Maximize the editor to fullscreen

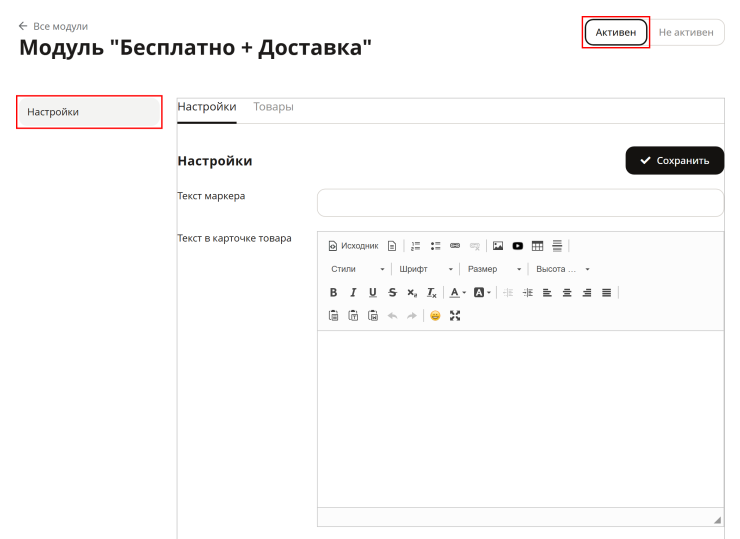[455, 316]
